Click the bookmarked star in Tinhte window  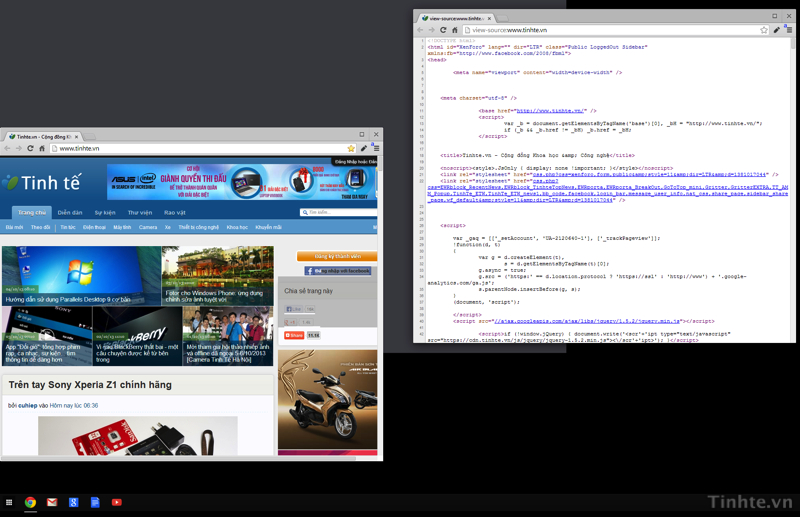(351, 148)
